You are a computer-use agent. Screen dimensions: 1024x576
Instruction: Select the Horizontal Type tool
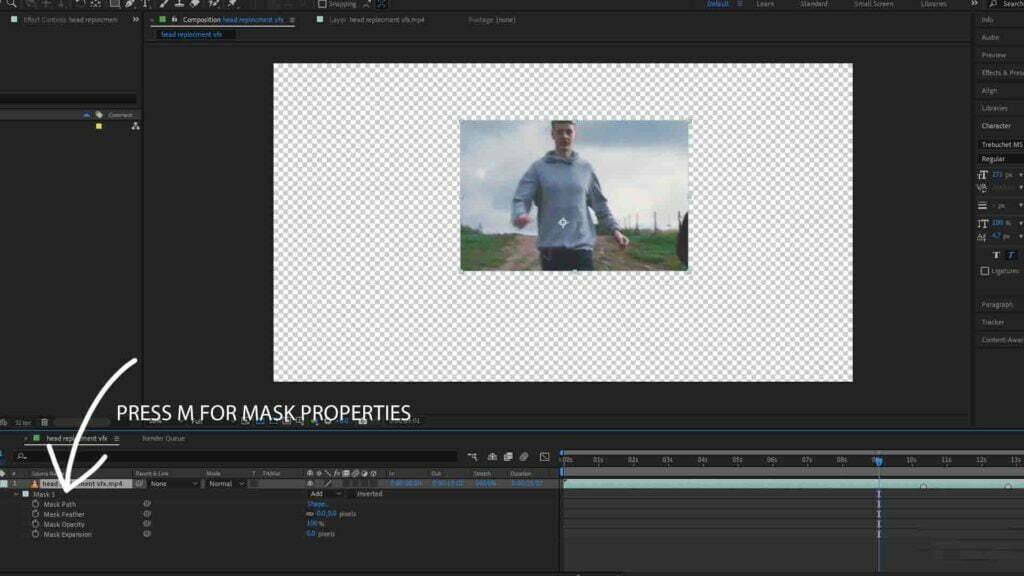pos(145,4)
